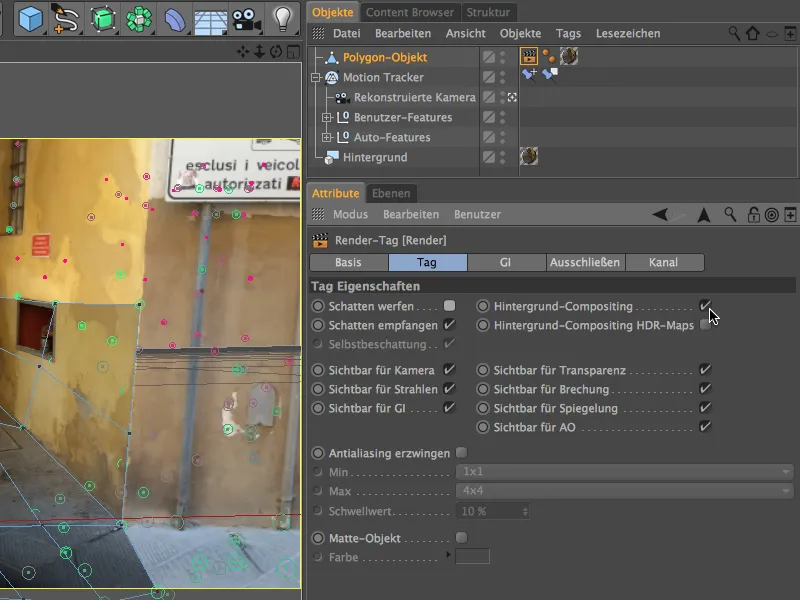Toggle the Attribute manager lock icon
The width and height of the screenshot is (800, 600).
click(x=753, y=215)
